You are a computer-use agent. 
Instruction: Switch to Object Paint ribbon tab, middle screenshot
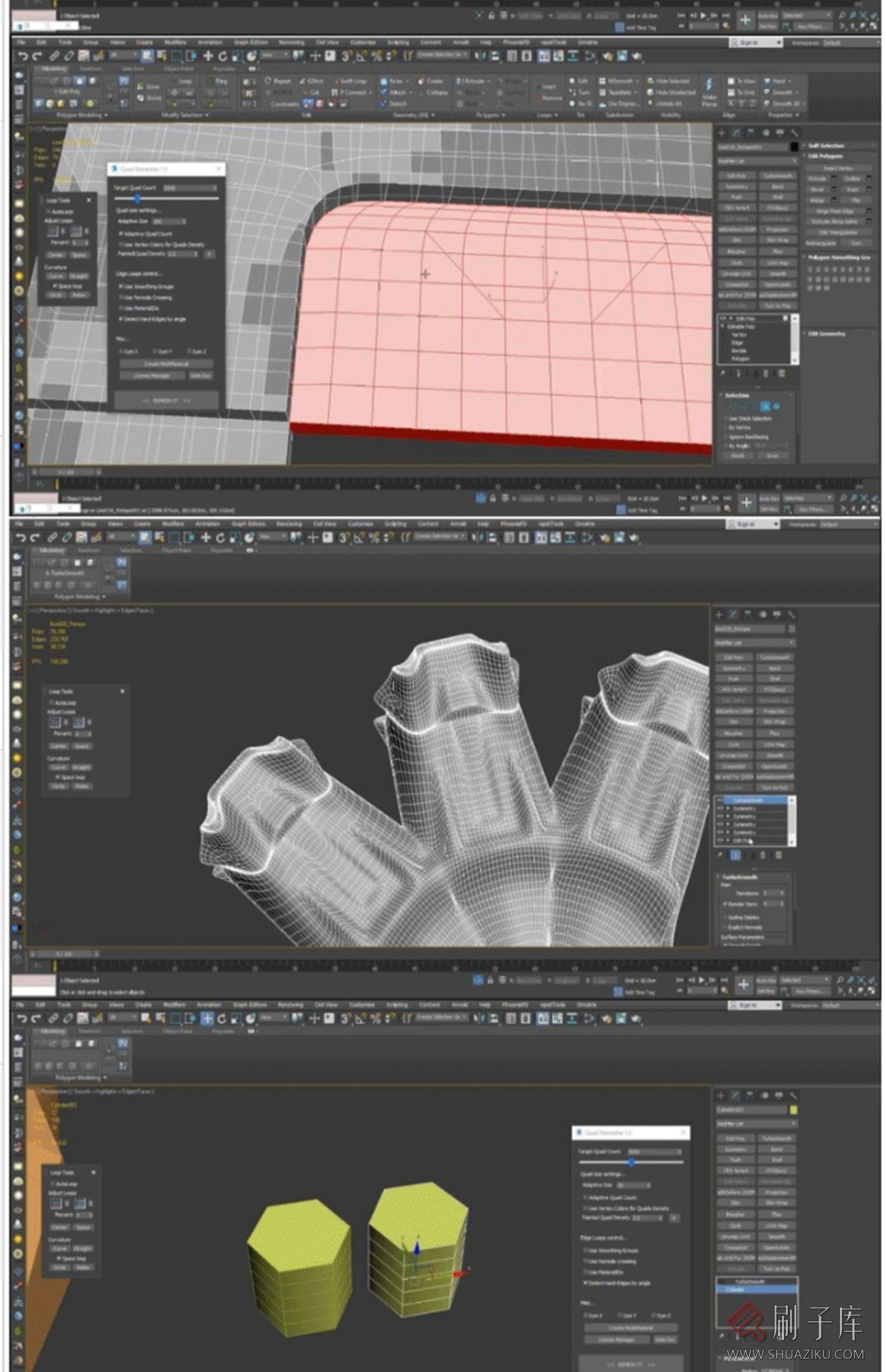pos(177,550)
